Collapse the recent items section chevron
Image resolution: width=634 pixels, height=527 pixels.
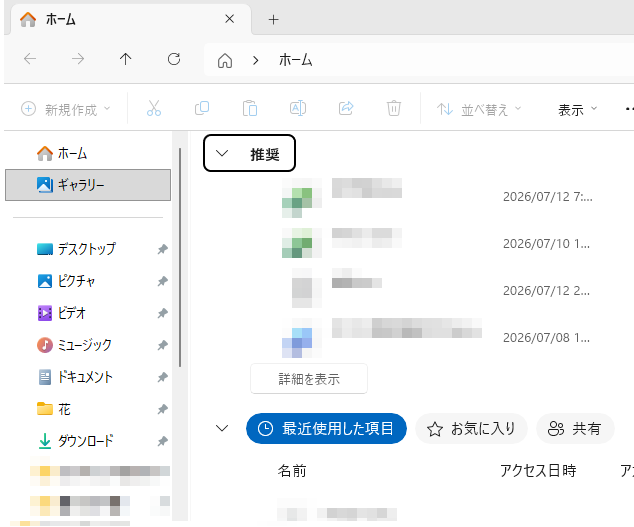click(222, 428)
